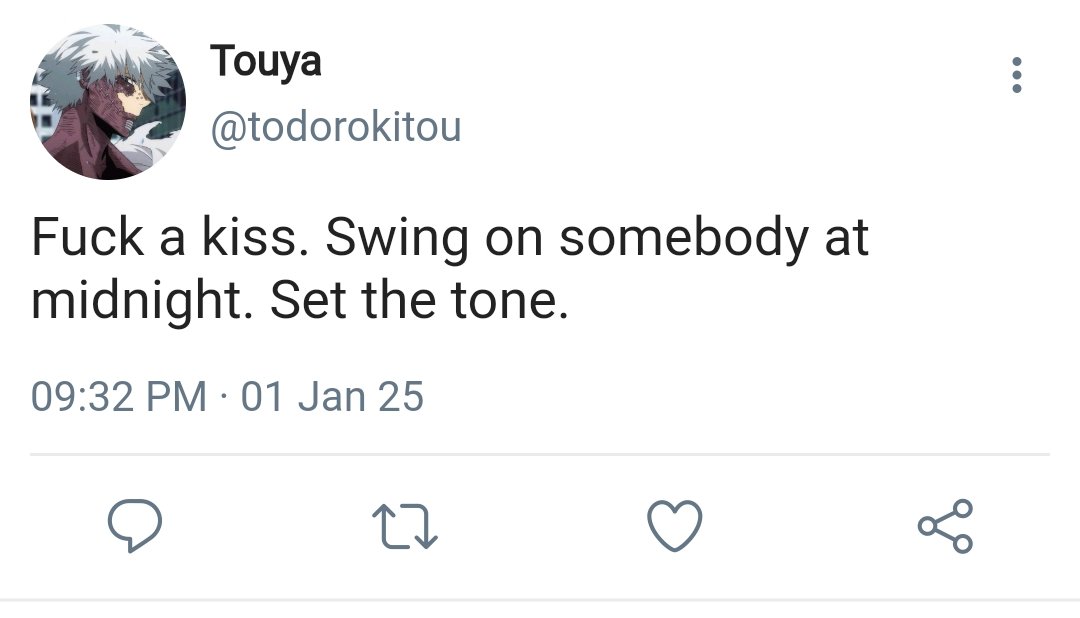1080x618 pixels.
Task: Open the three-dot more options menu
Action: (x=1016, y=76)
